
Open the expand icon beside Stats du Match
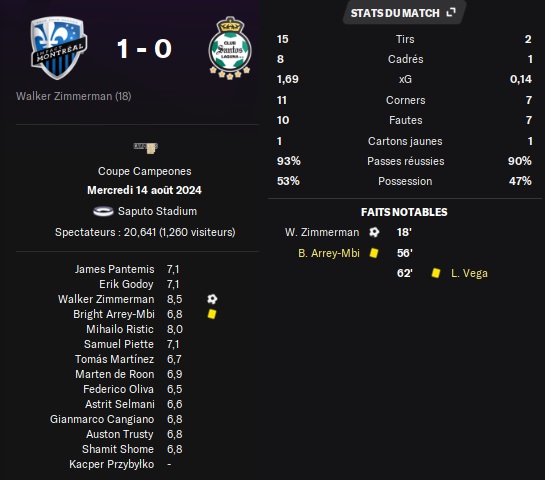[x=451, y=13]
